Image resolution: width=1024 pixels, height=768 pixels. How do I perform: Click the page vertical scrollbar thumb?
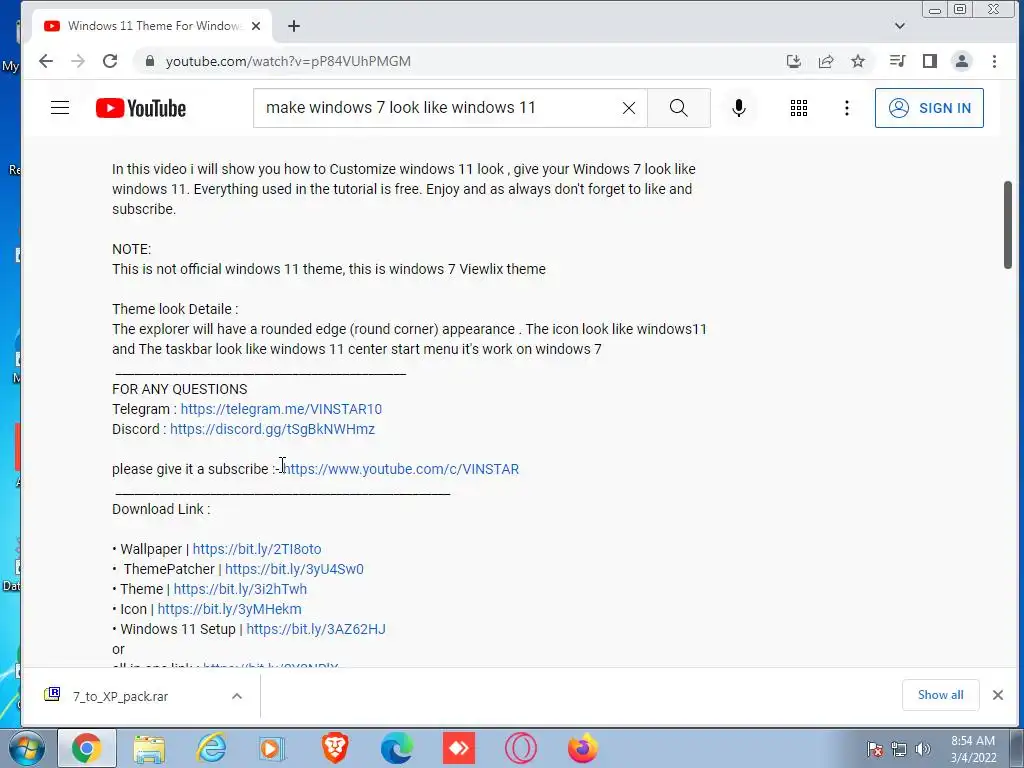click(x=1008, y=224)
